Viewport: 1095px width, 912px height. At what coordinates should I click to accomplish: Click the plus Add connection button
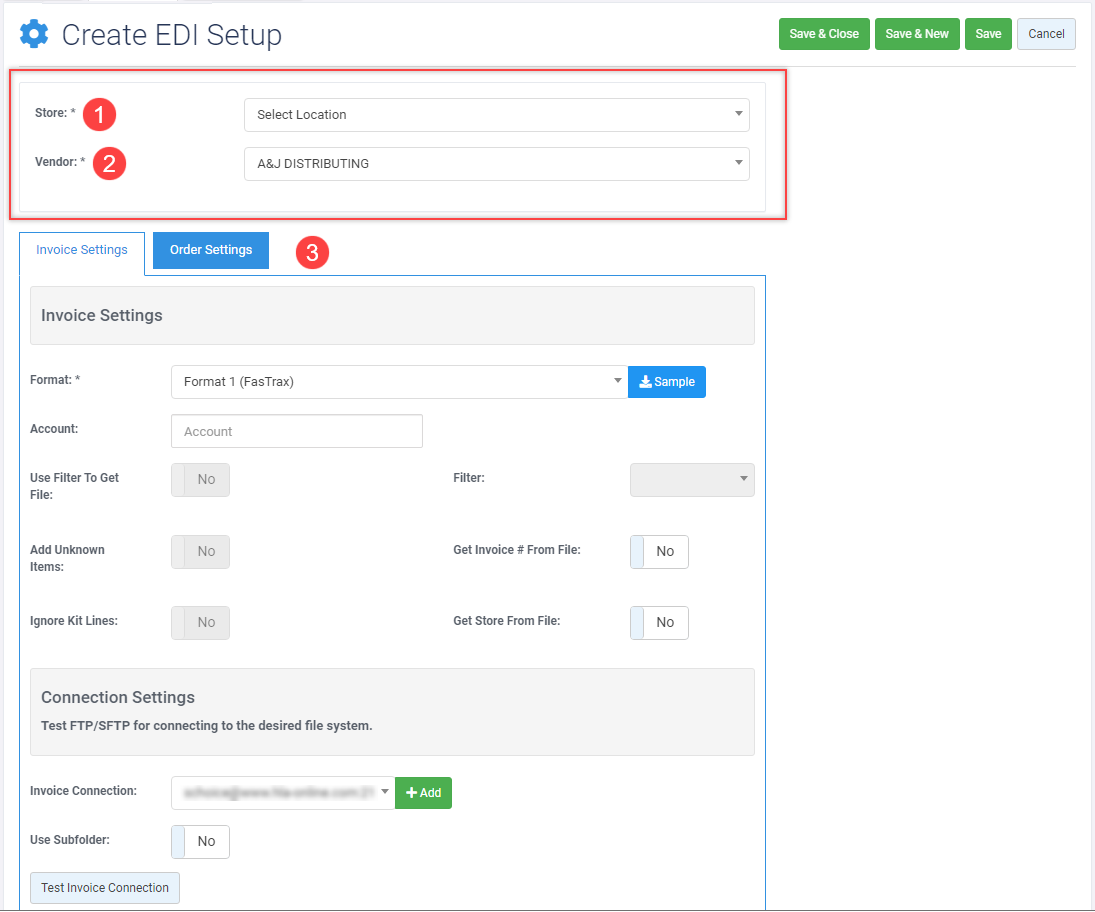tap(423, 793)
